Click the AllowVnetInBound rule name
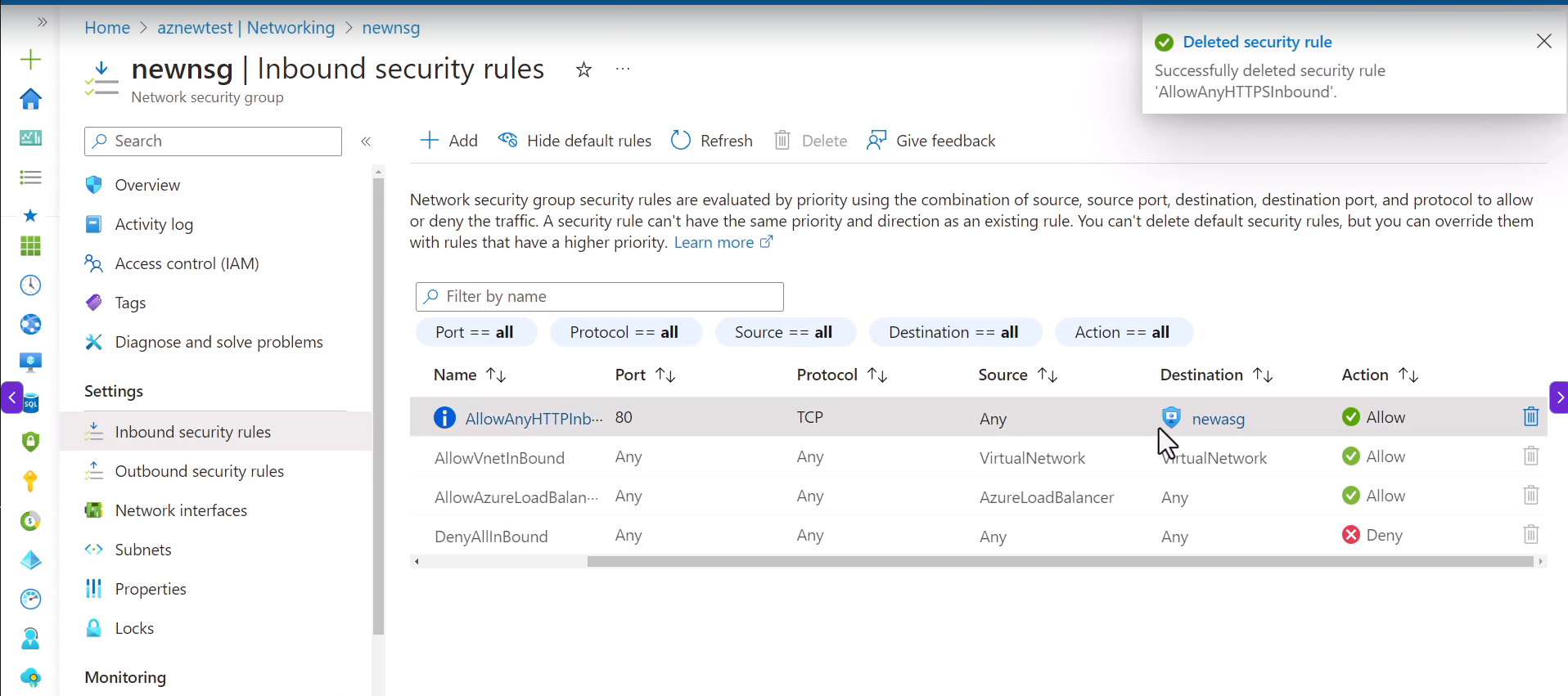 coord(499,458)
